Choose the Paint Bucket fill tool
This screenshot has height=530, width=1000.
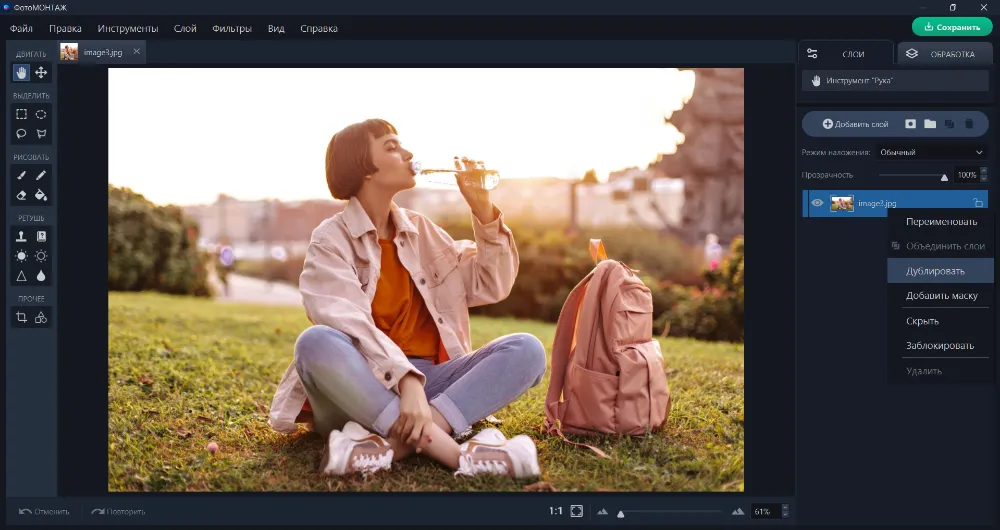coord(41,195)
